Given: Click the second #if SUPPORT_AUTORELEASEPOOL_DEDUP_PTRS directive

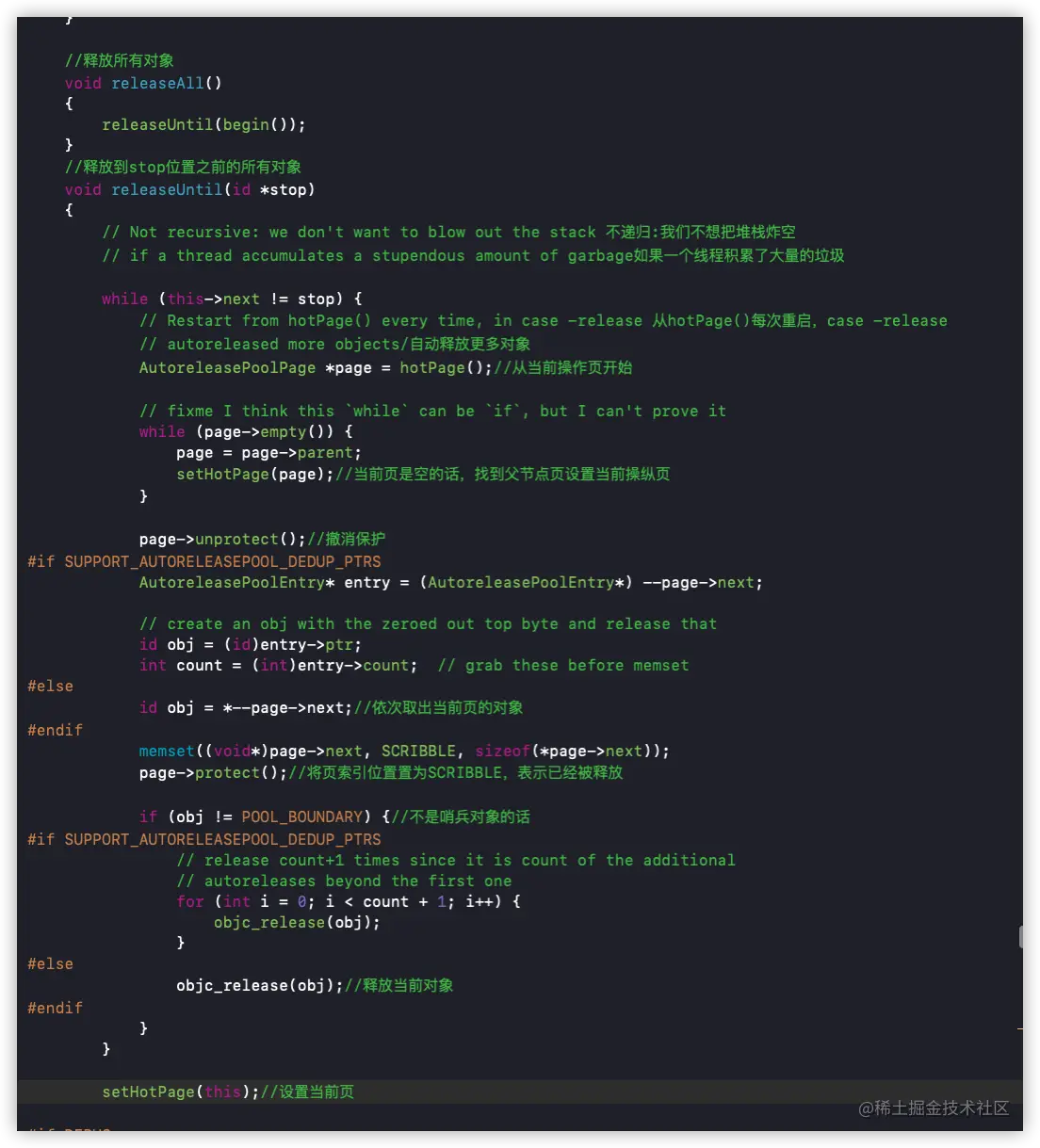Looking at the screenshot, I should click(x=204, y=839).
